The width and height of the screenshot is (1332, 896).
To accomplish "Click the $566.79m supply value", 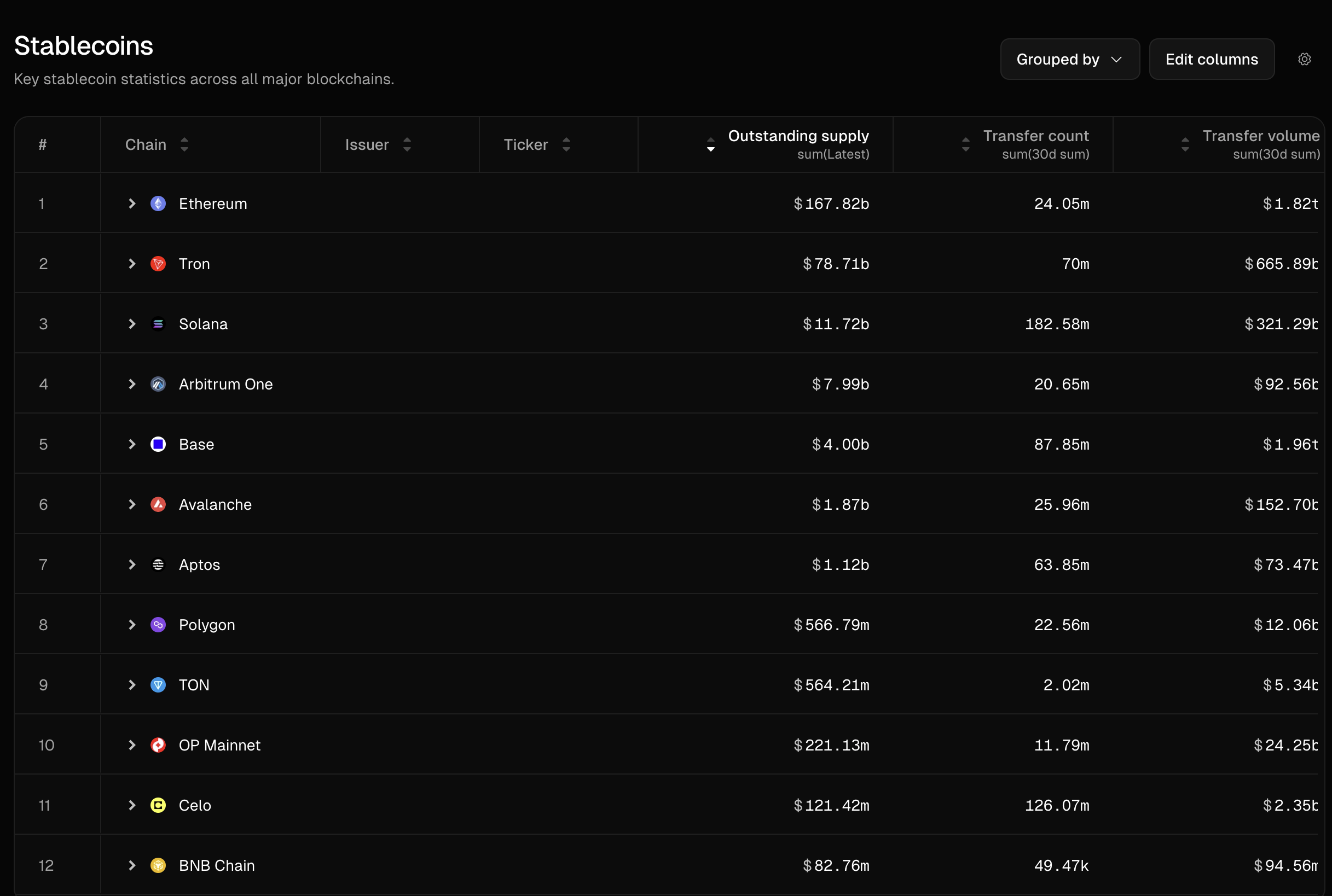I will tap(831, 625).
